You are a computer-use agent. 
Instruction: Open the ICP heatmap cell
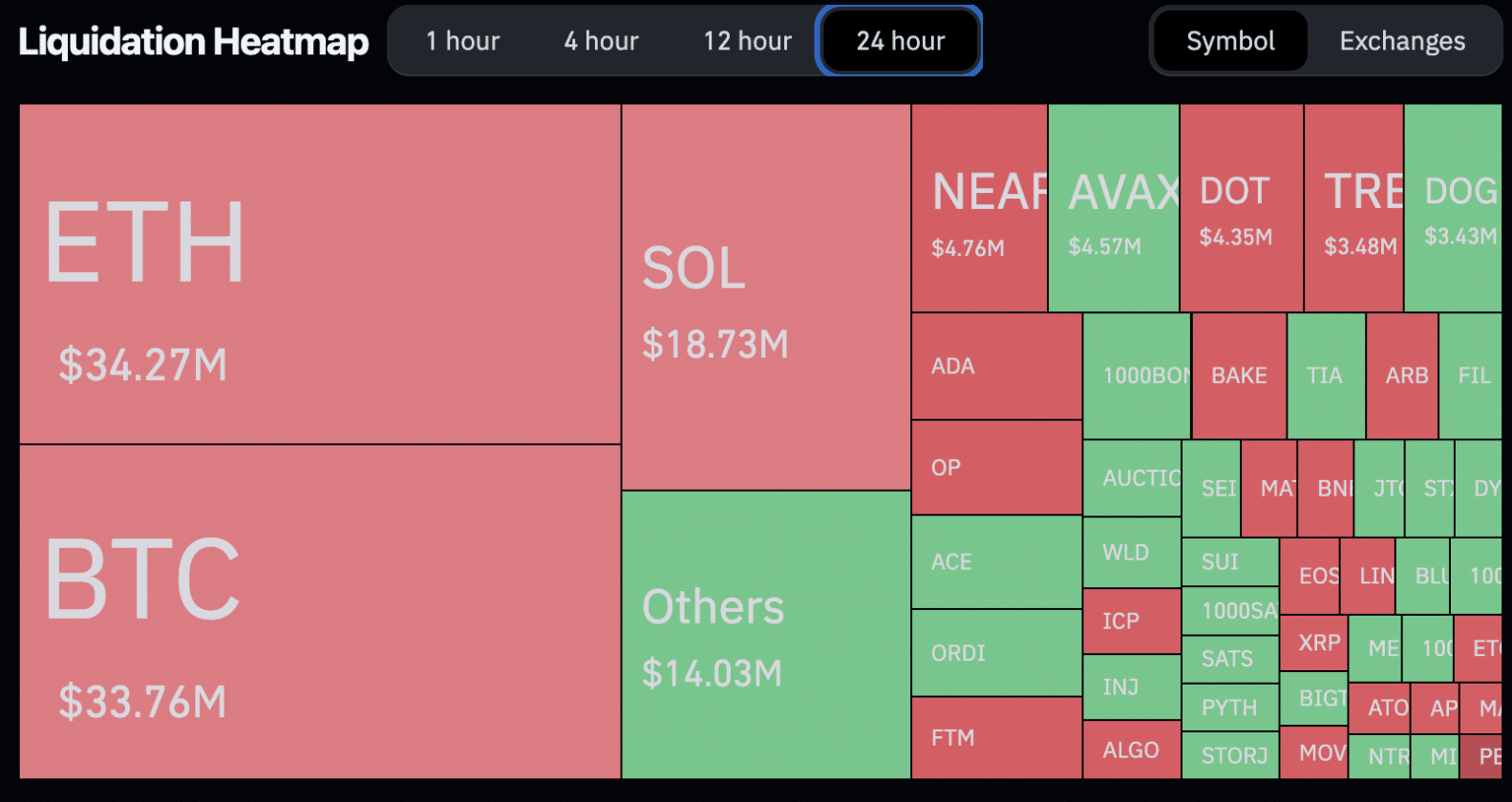pyautogui.click(x=1132, y=622)
